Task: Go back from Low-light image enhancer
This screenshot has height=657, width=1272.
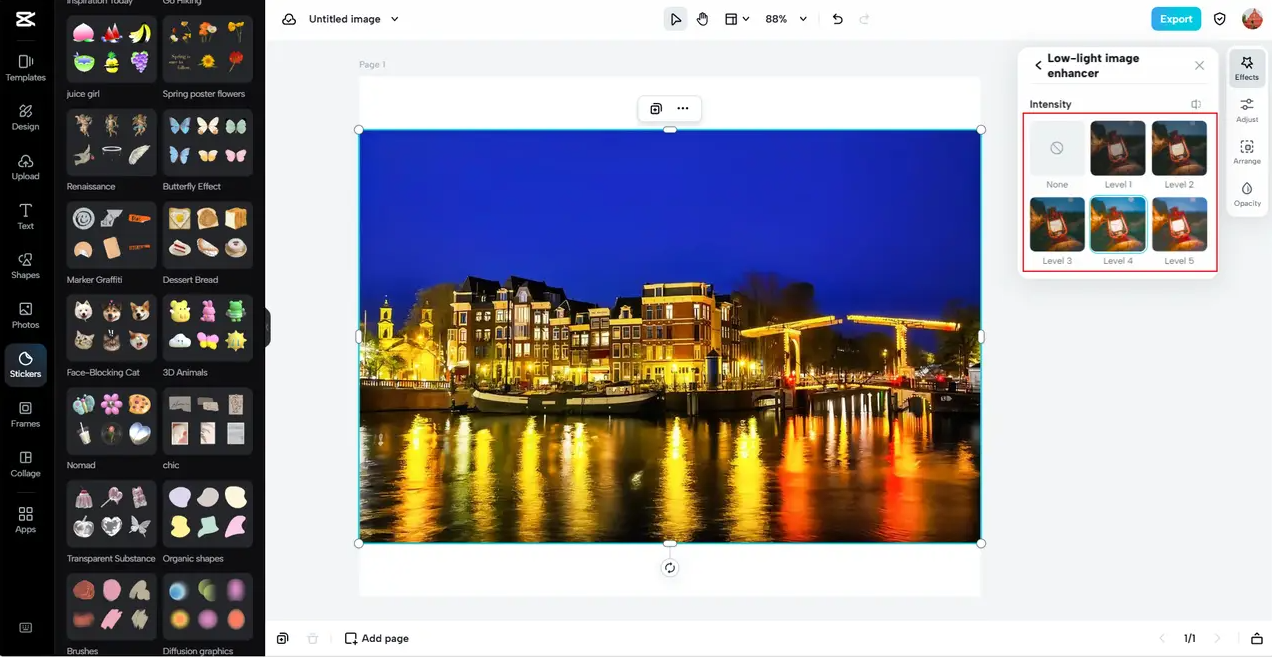Action: pyautogui.click(x=1038, y=65)
